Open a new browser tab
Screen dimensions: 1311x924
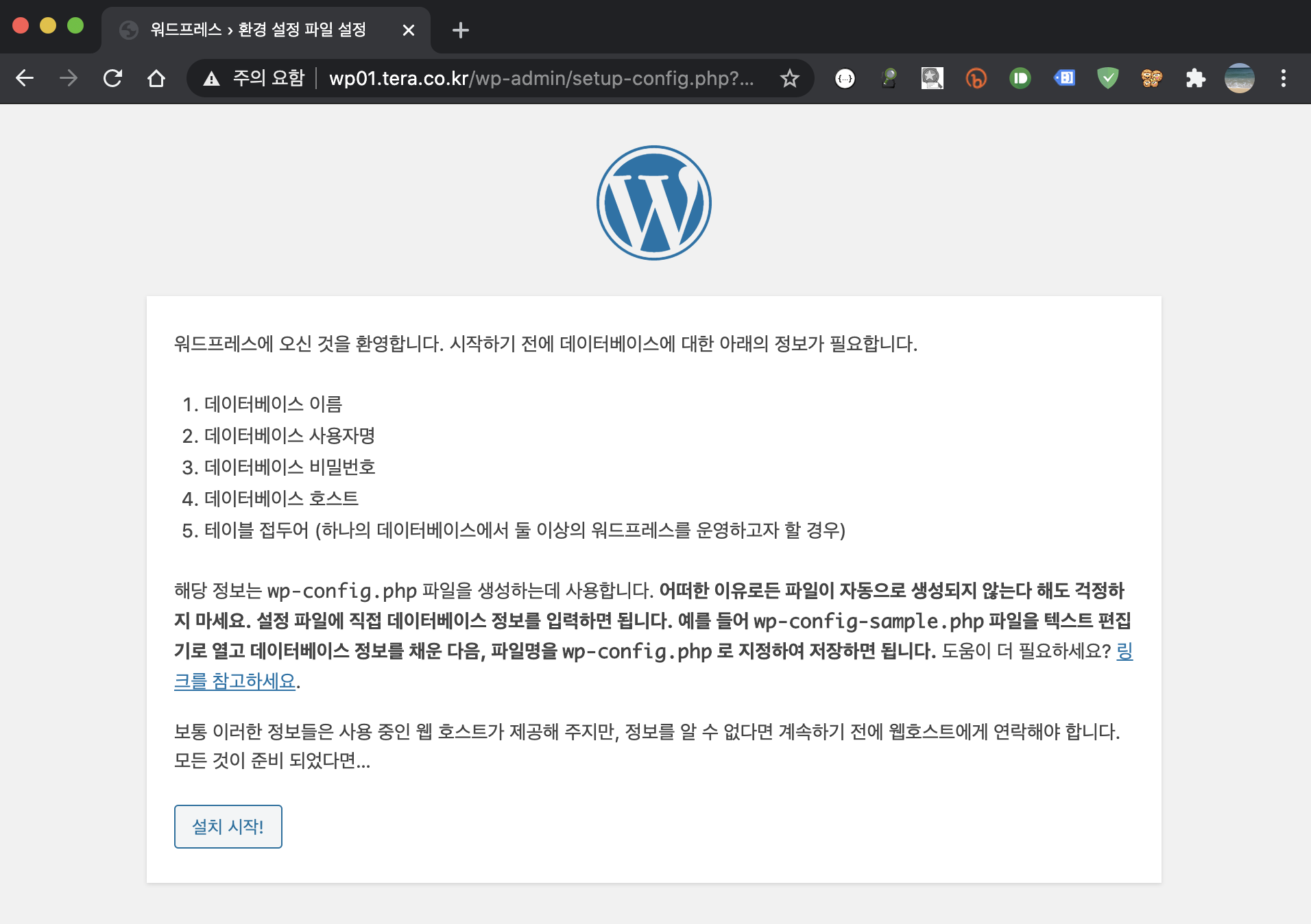[x=461, y=30]
